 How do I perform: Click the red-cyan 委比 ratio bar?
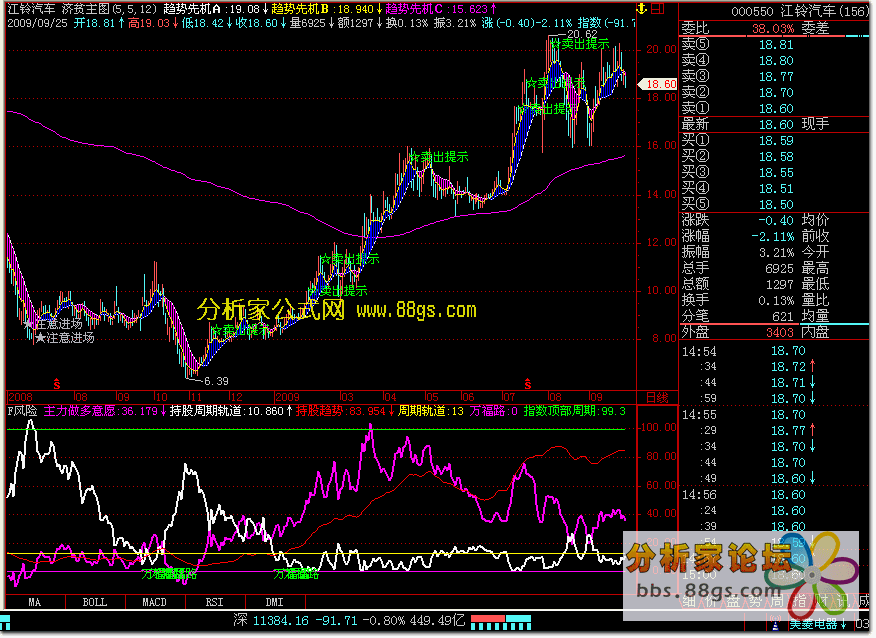pyautogui.click(x=774, y=36)
